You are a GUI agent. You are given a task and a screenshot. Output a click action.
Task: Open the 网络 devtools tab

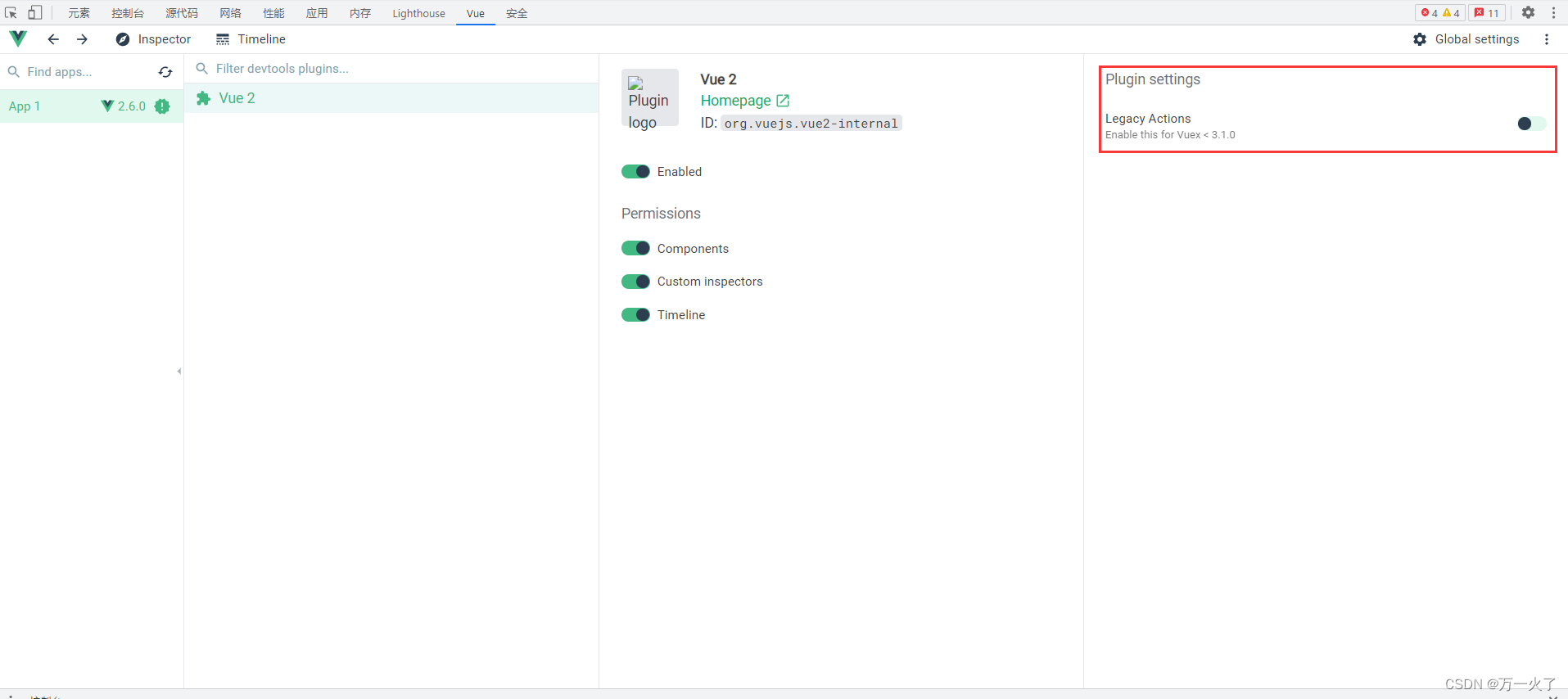(230, 13)
